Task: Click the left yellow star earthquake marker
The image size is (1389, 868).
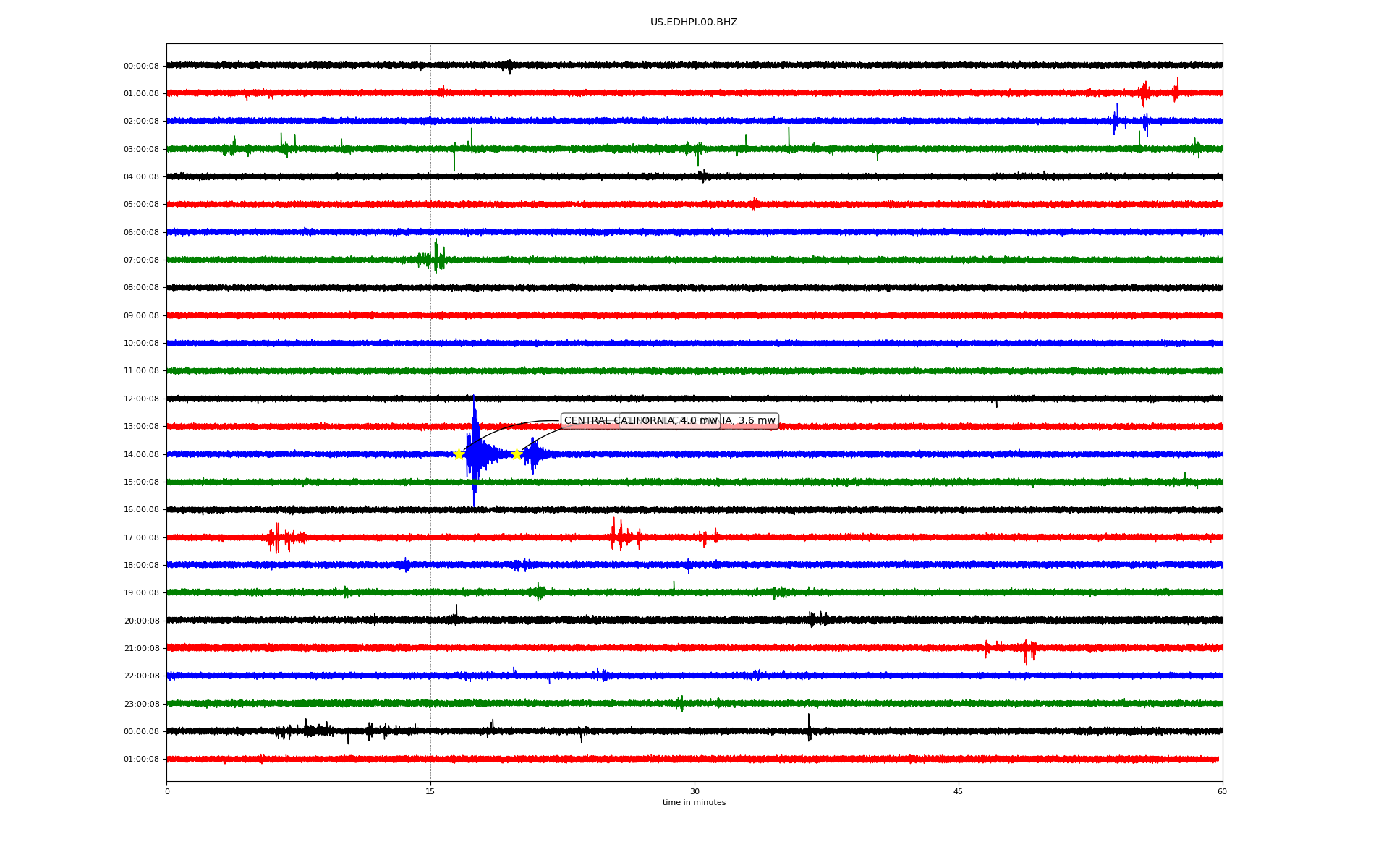Action: [459, 454]
